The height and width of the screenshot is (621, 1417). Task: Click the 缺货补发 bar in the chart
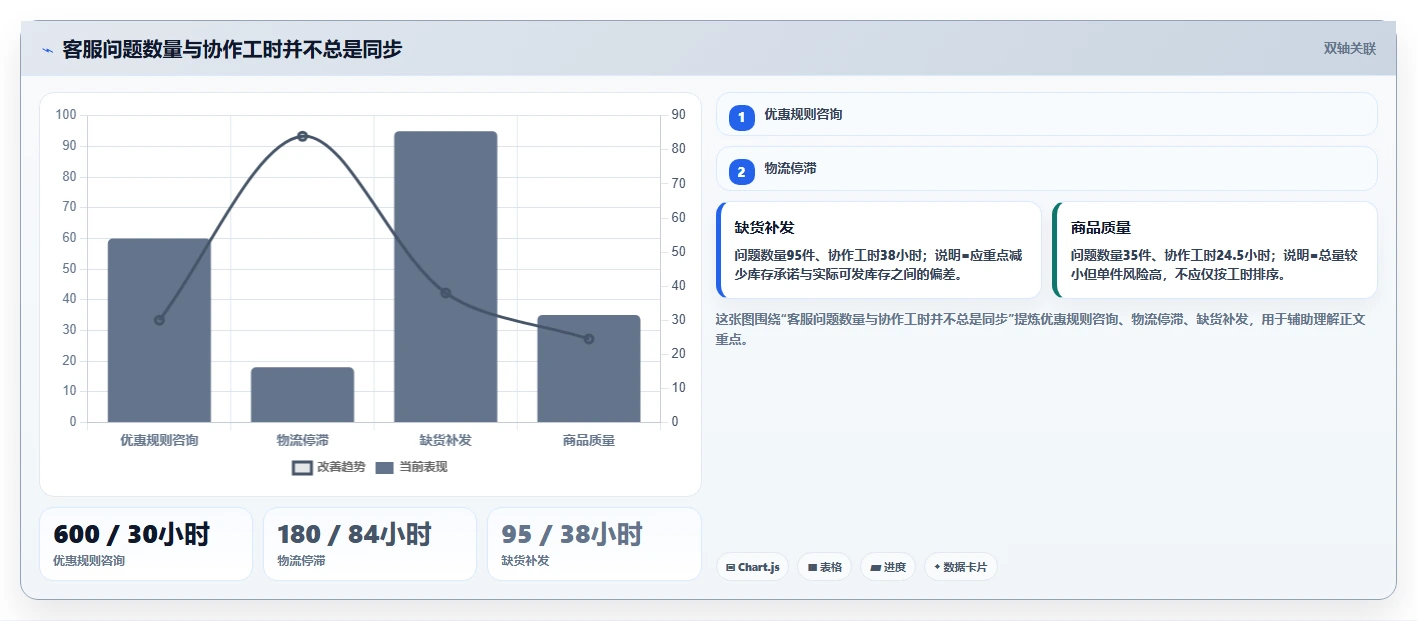coord(446,276)
